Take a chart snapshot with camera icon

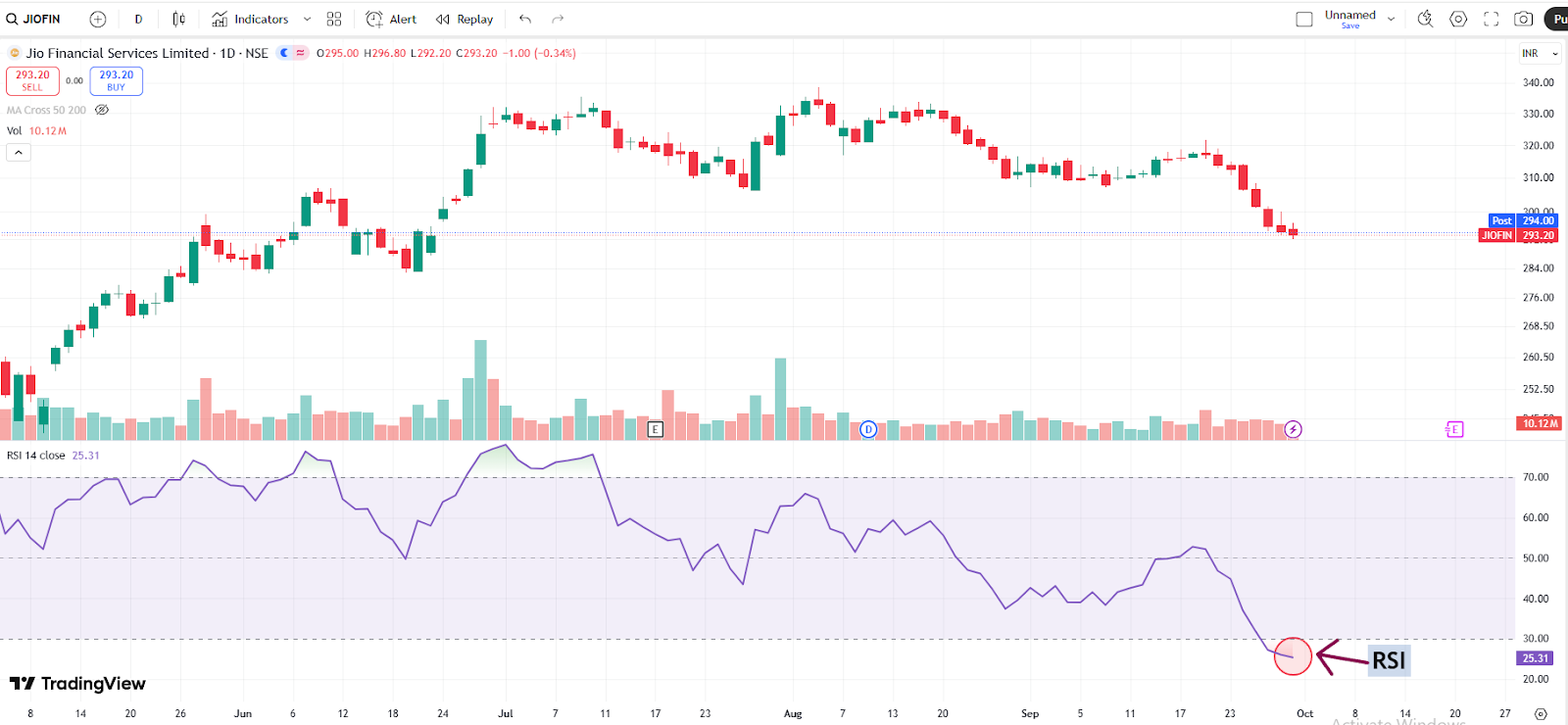[x=1523, y=19]
